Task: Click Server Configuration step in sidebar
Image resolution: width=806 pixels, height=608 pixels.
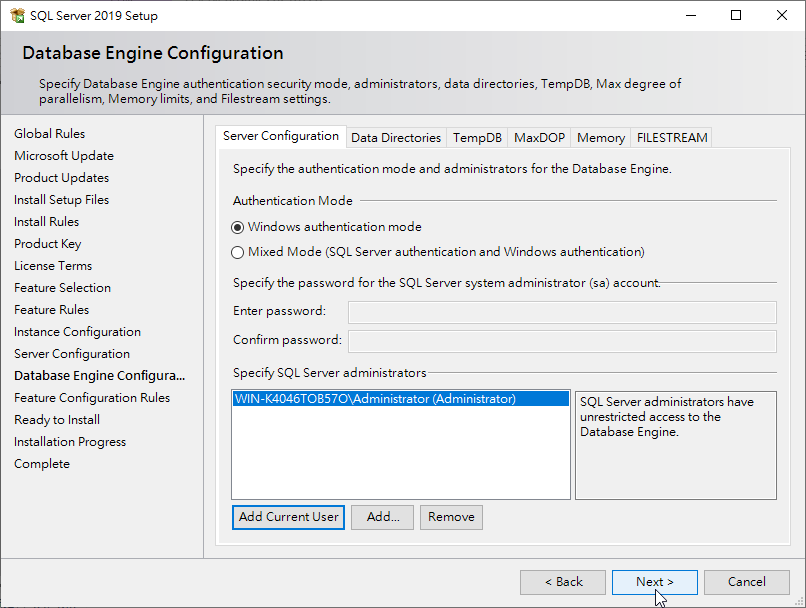Action: click(72, 354)
